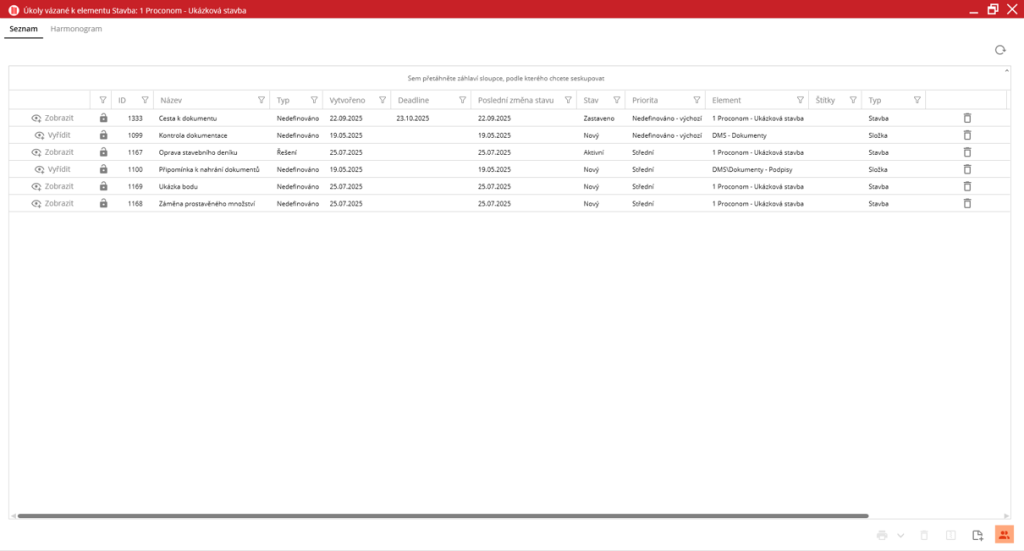Switch to the Harmonogram tab
This screenshot has width=1024, height=551.
coord(76,29)
